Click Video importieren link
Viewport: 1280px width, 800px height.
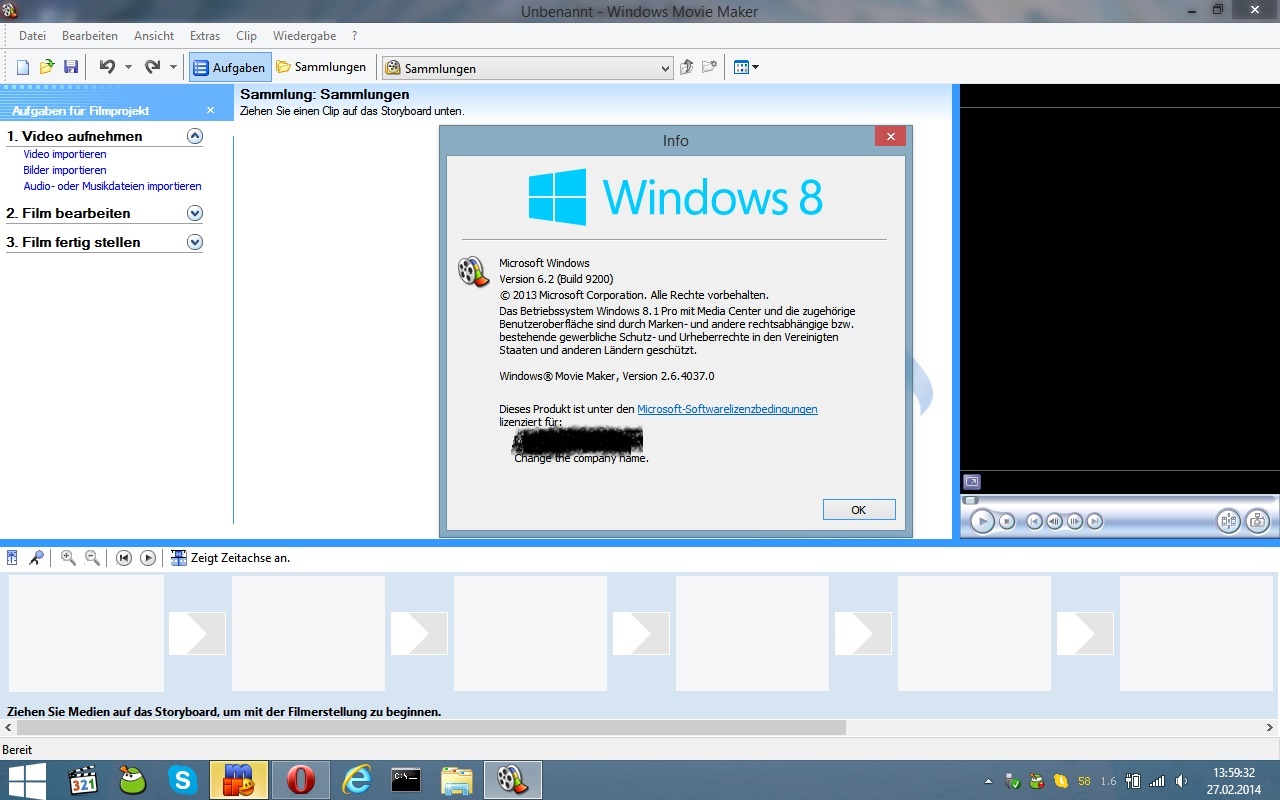(65, 154)
